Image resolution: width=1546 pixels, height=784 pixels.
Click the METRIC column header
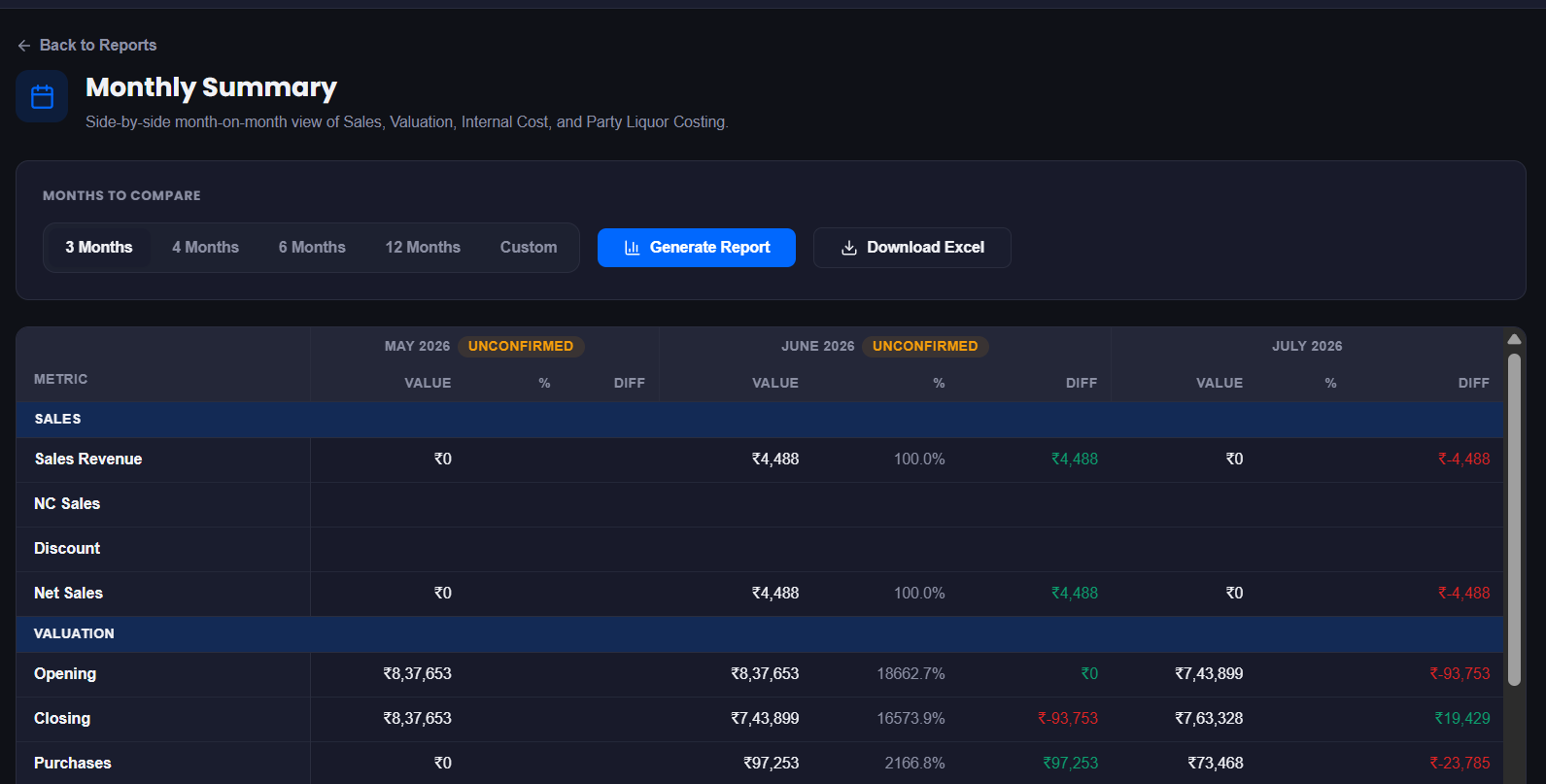point(61,379)
